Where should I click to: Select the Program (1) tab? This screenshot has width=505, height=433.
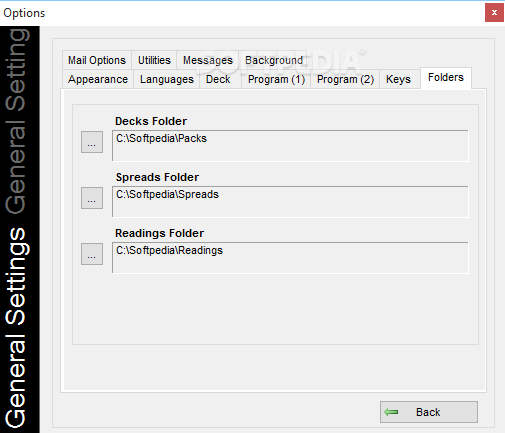tap(276, 79)
